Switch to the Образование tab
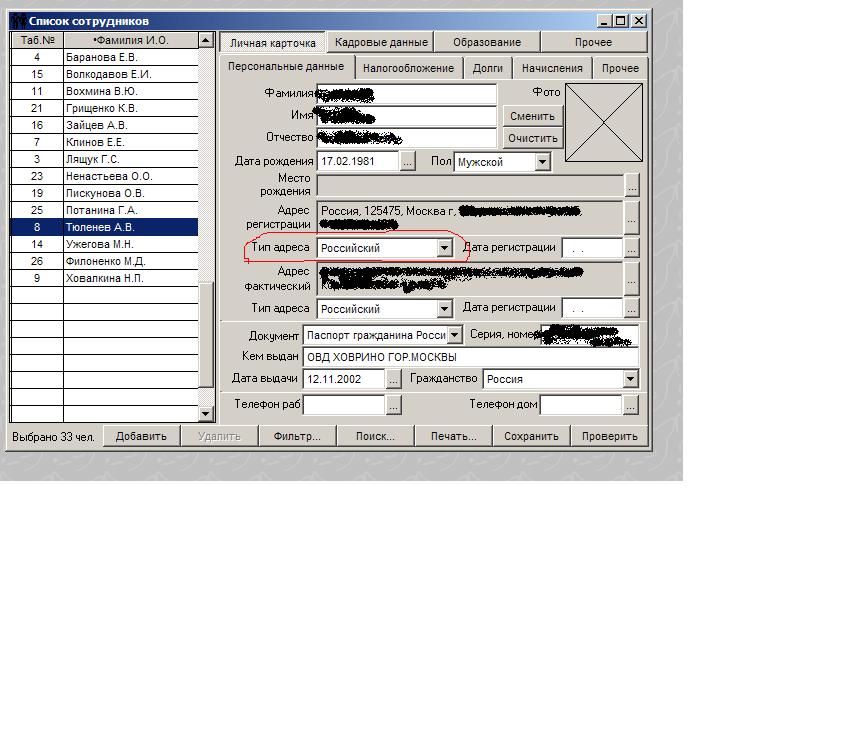Viewport: 866px width, 743px height. point(486,42)
